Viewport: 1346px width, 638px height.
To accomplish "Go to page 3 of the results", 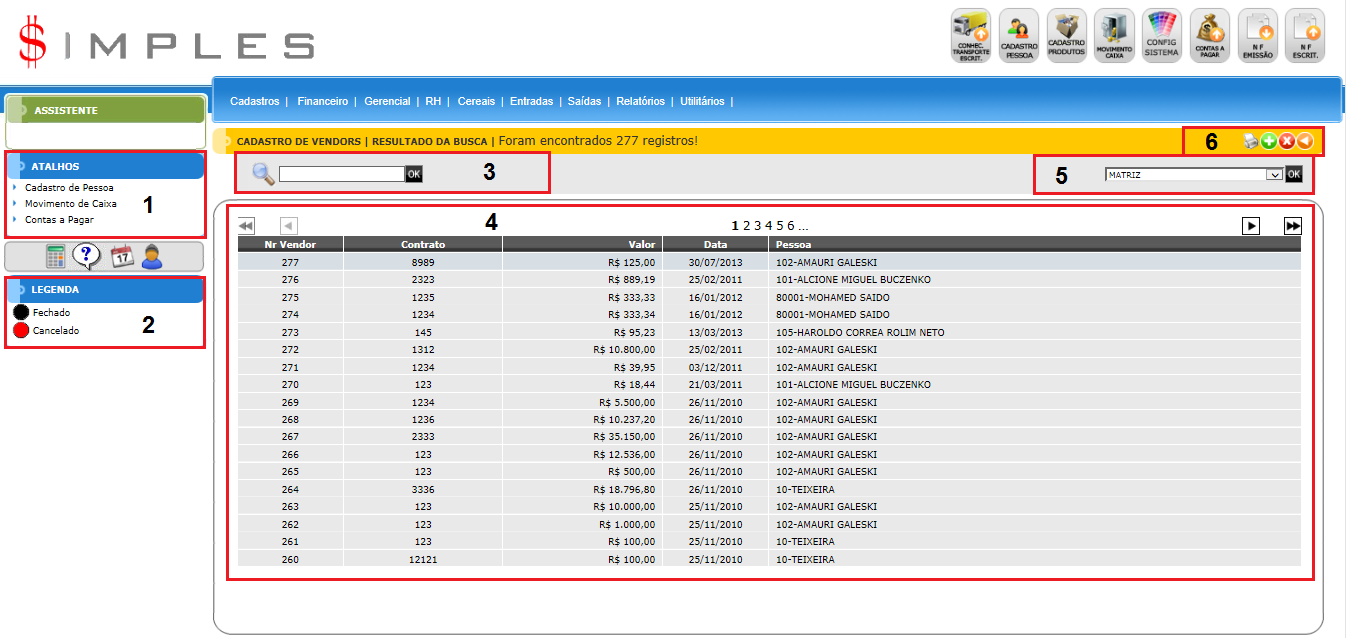I will click(757, 226).
